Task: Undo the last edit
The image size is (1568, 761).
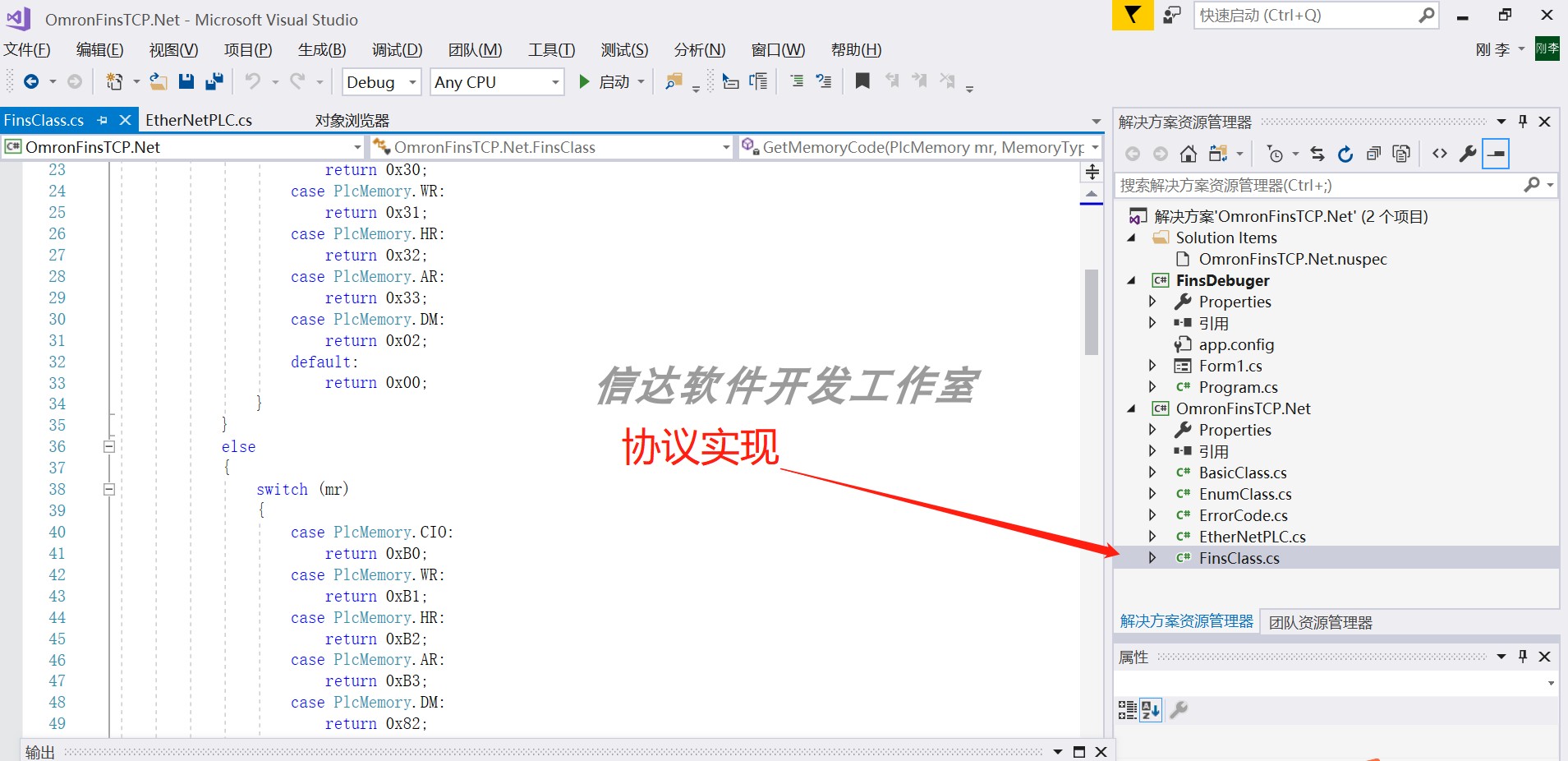Action: pos(253,81)
